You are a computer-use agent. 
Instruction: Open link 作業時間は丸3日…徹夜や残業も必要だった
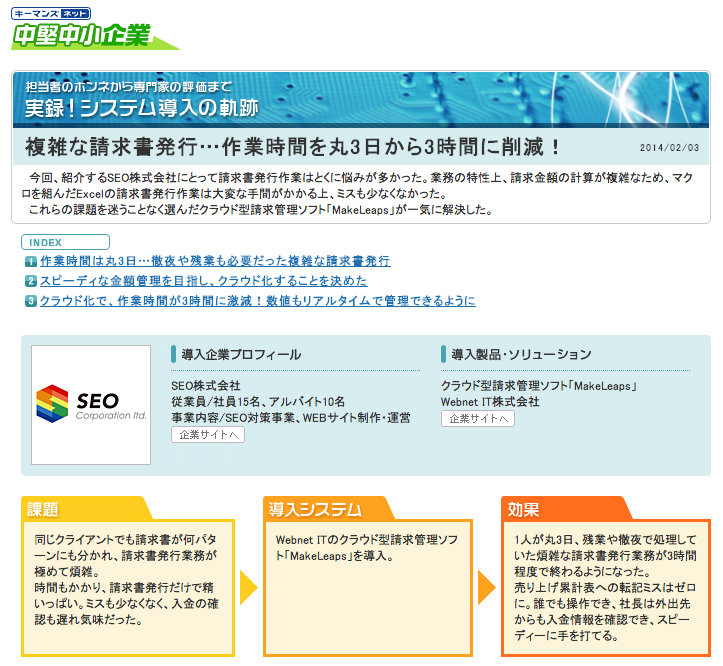[215, 261]
